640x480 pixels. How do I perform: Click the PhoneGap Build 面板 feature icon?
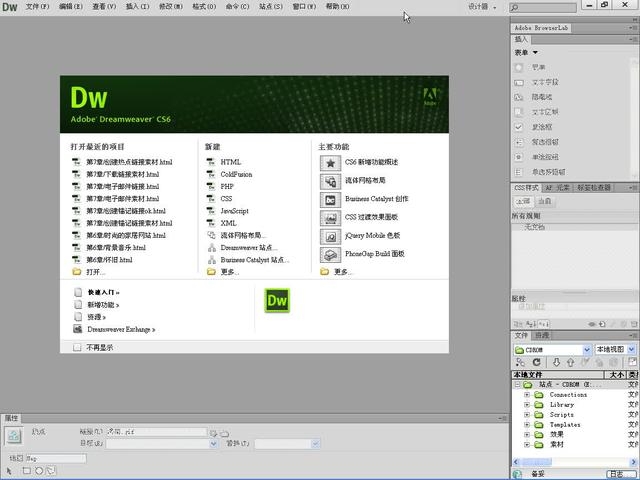point(330,255)
